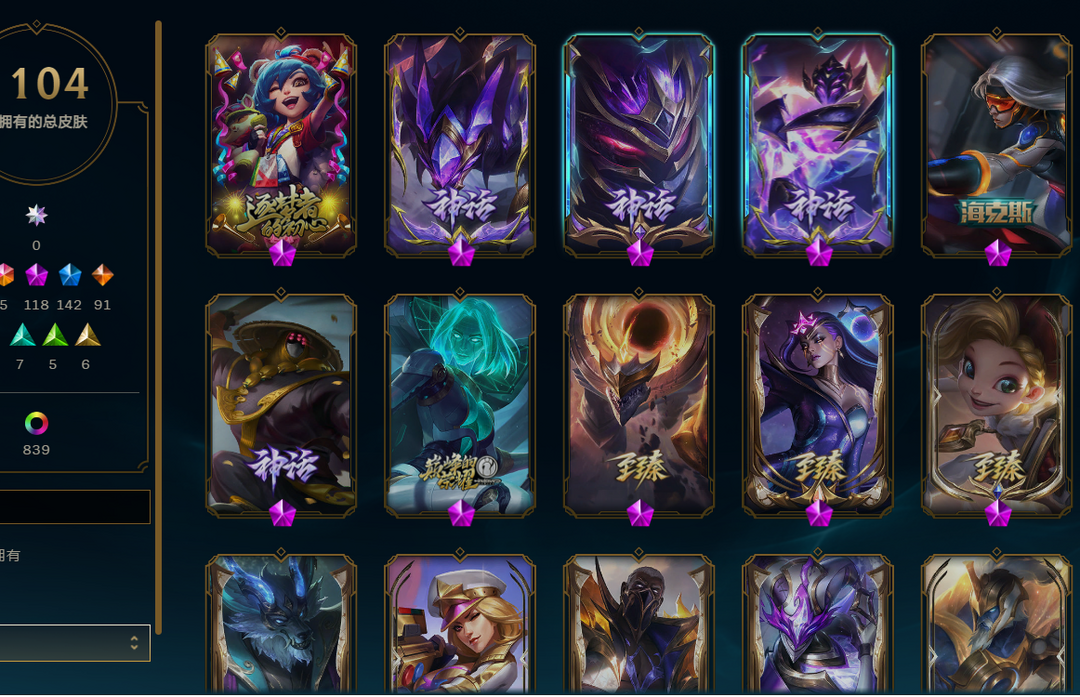This screenshot has height=697, width=1080.
Task: Click the vertical gold scrollbar
Action: 158,327
